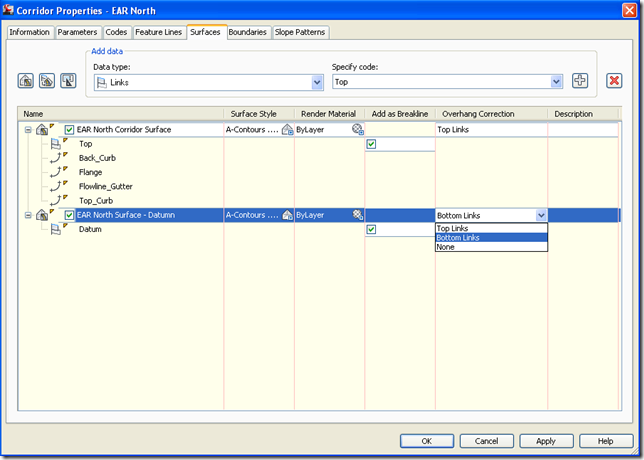Viewport: 644px width, 460px height.
Task: Click the link icon beside Top row
Action: (55, 144)
